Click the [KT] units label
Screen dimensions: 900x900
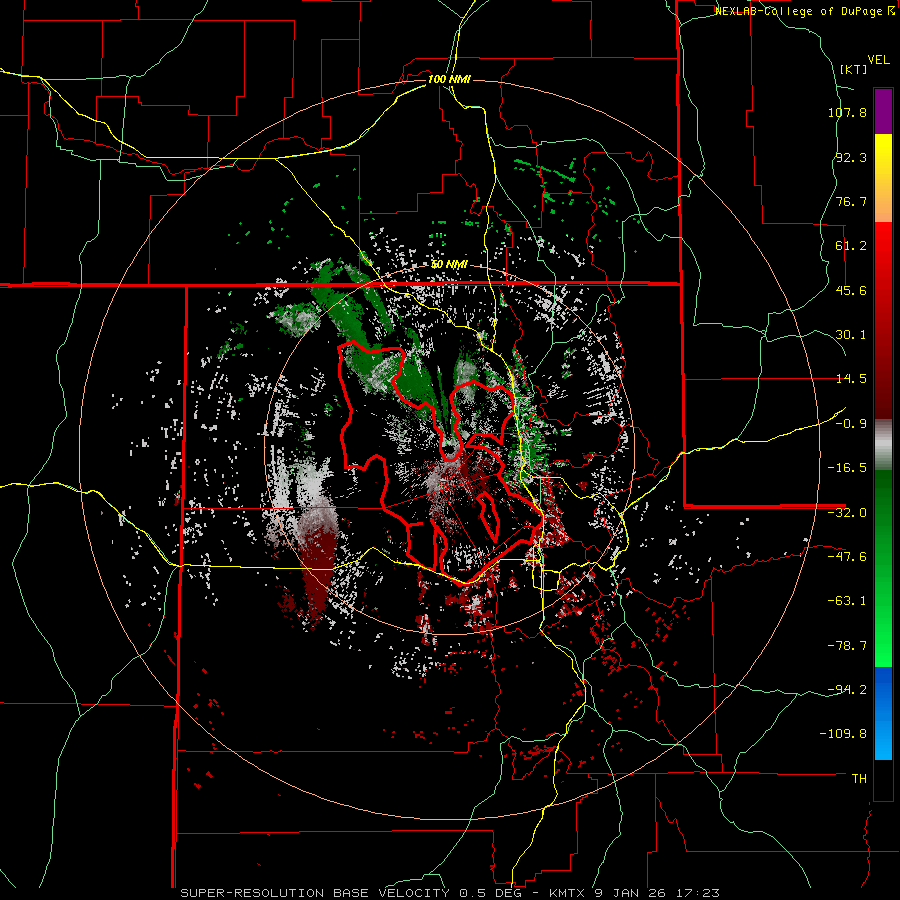pos(853,69)
